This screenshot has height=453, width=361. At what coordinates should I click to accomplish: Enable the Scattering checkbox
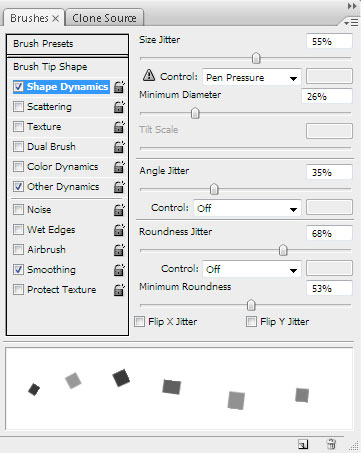[x=18, y=107]
